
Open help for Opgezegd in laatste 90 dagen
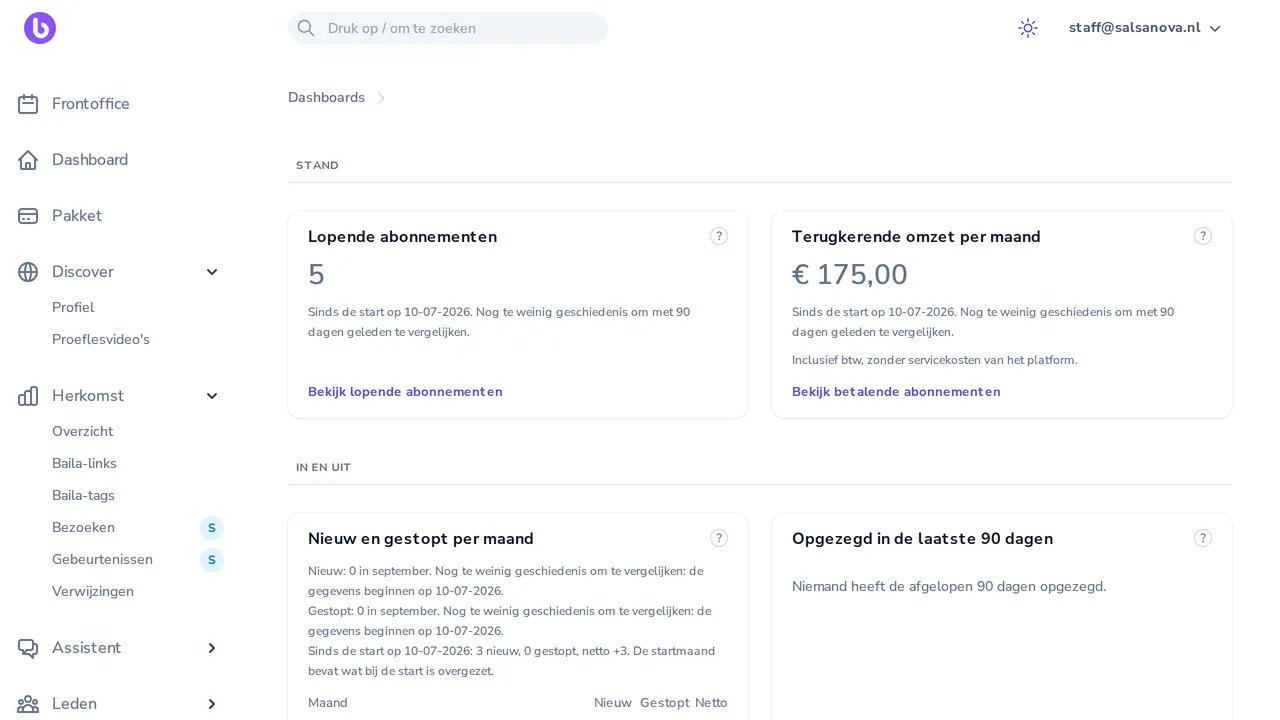(1203, 538)
